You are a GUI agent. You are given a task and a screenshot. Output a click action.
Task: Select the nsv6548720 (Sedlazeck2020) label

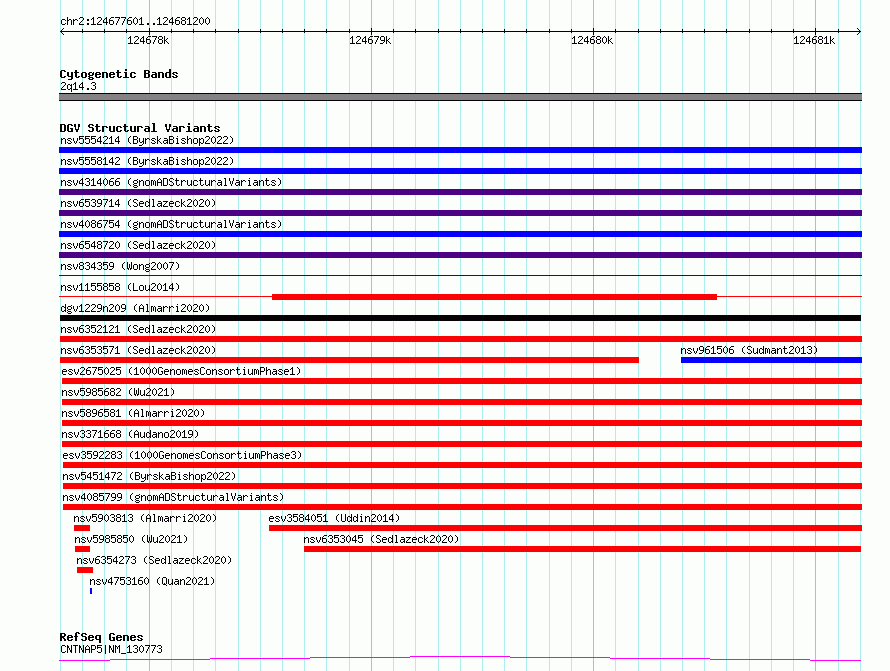point(138,245)
